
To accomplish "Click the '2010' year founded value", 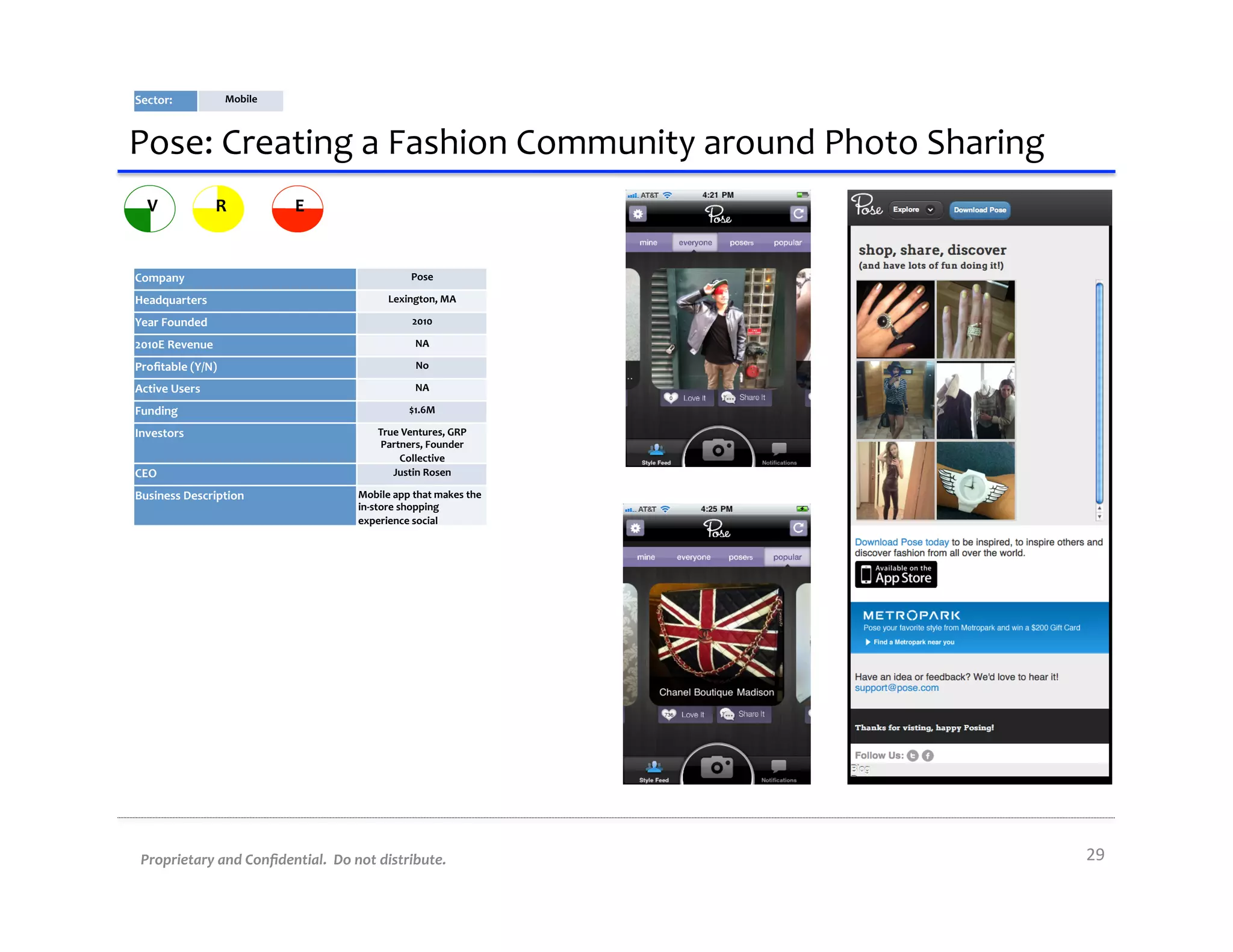I will tap(422, 322).
